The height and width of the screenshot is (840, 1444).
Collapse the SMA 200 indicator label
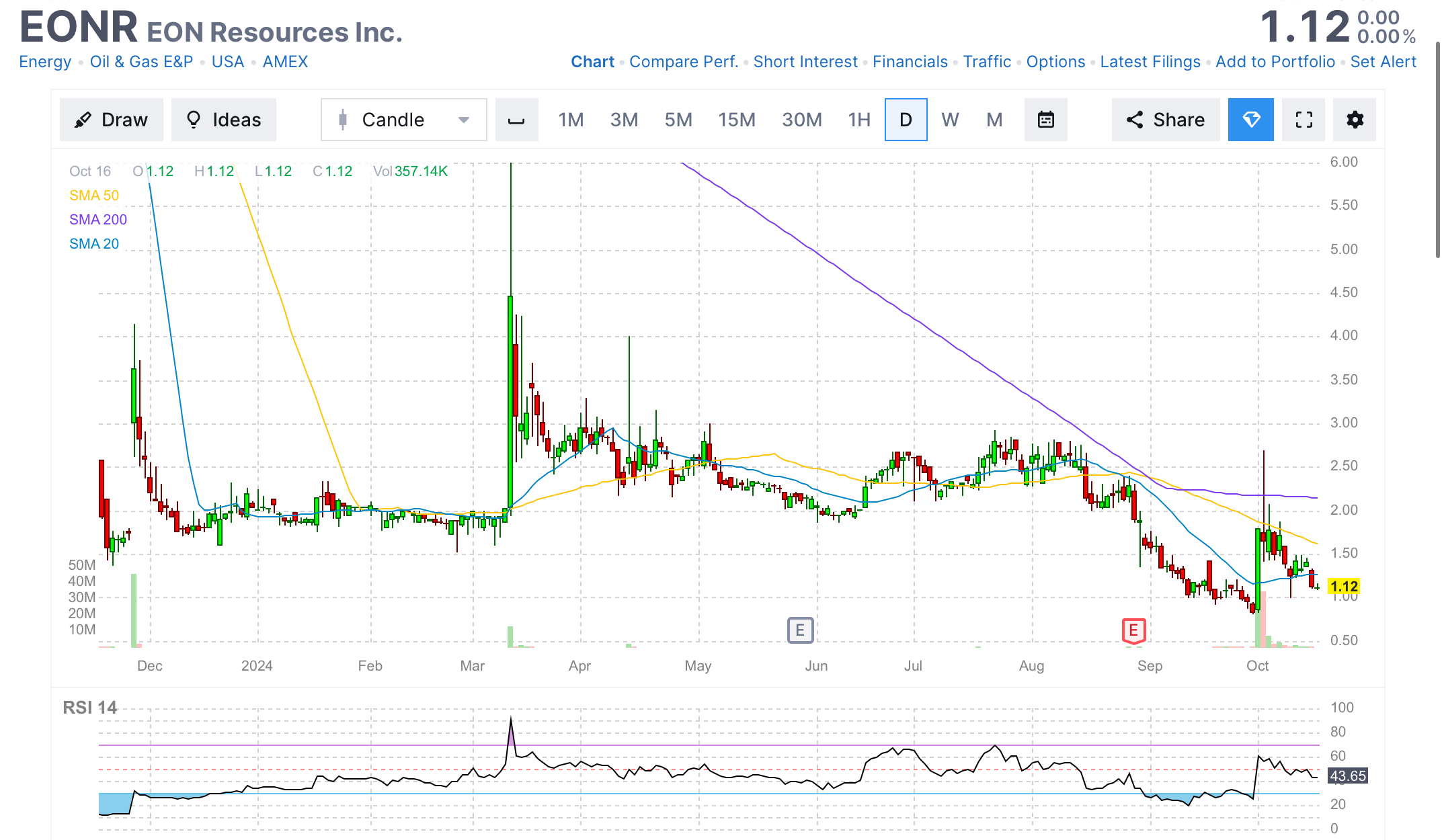pos(98,219)
